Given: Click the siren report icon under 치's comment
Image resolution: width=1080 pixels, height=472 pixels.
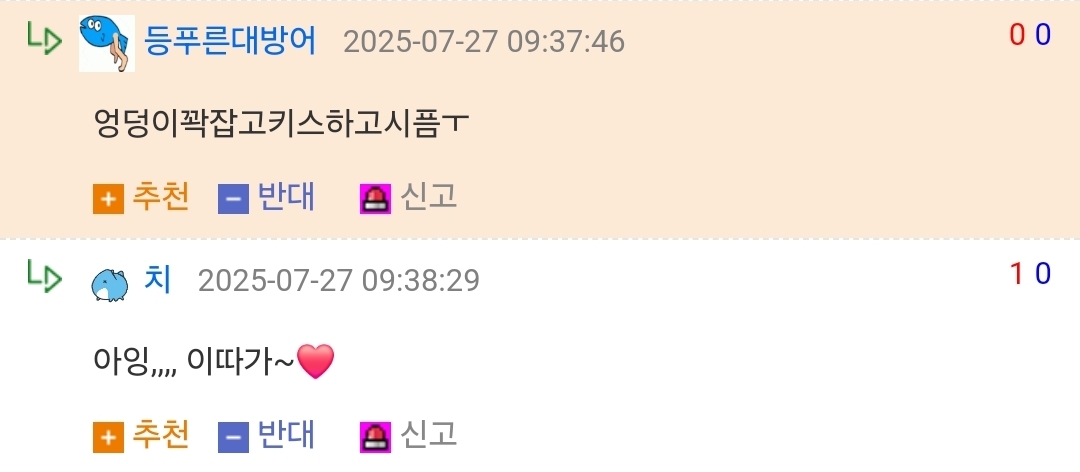Looking at the screenshot, I should pos(375,438).
